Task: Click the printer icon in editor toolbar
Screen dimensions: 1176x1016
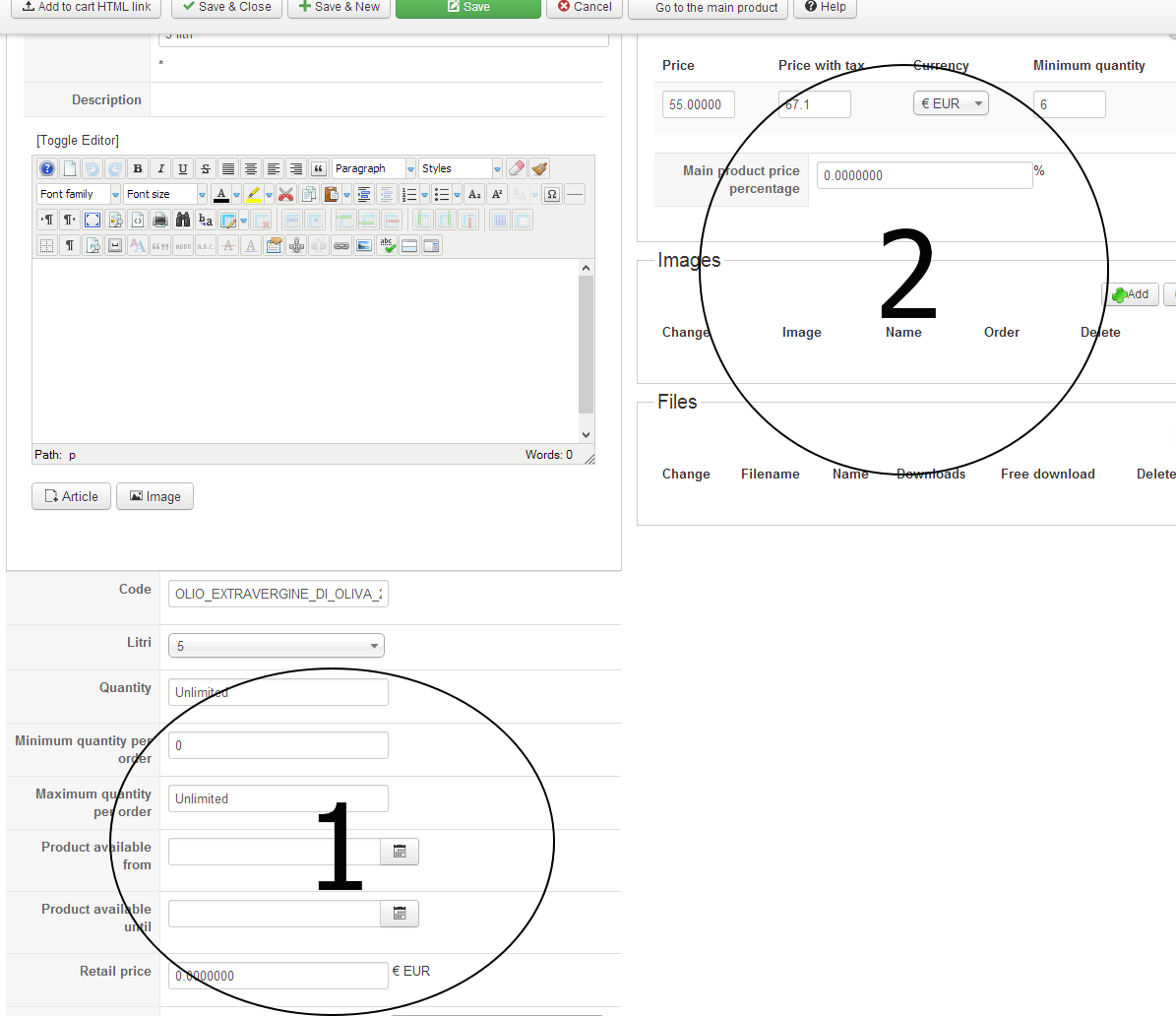Action: pos(160,220)
